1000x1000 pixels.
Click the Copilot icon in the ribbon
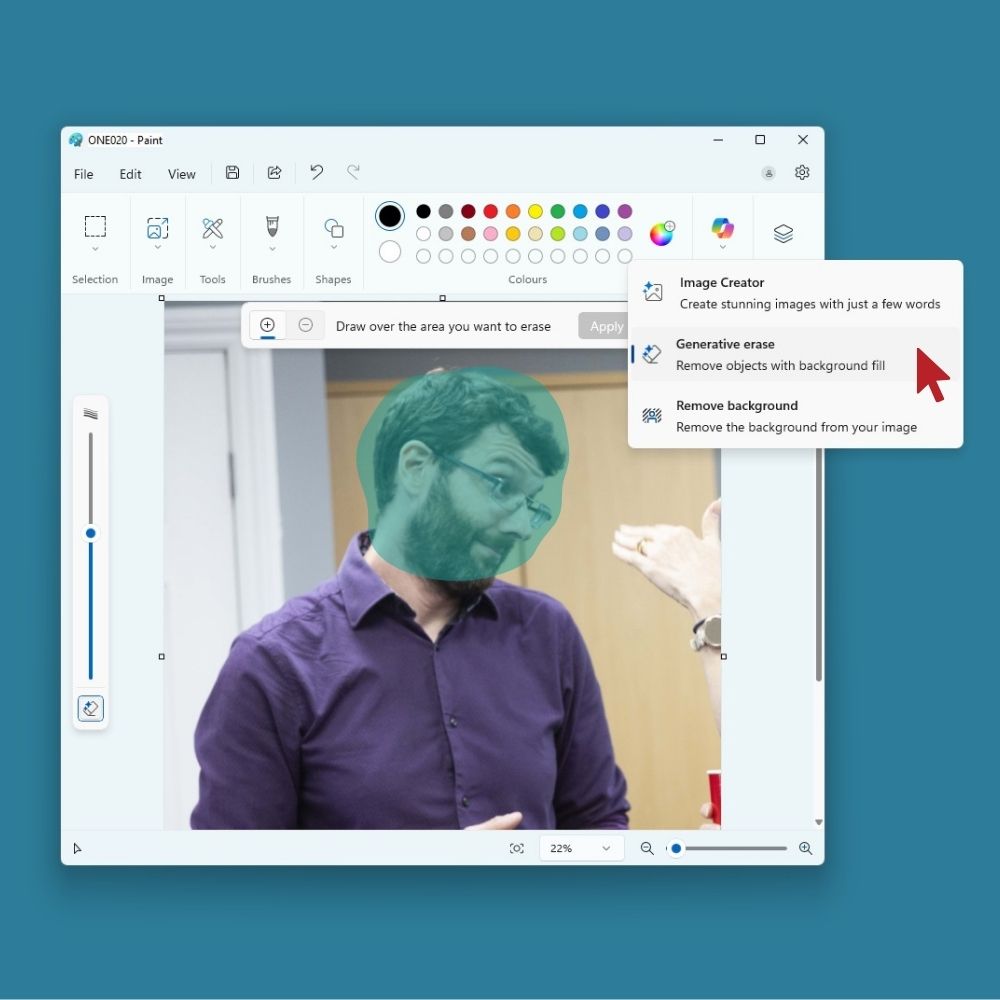[x=722, y=229]
